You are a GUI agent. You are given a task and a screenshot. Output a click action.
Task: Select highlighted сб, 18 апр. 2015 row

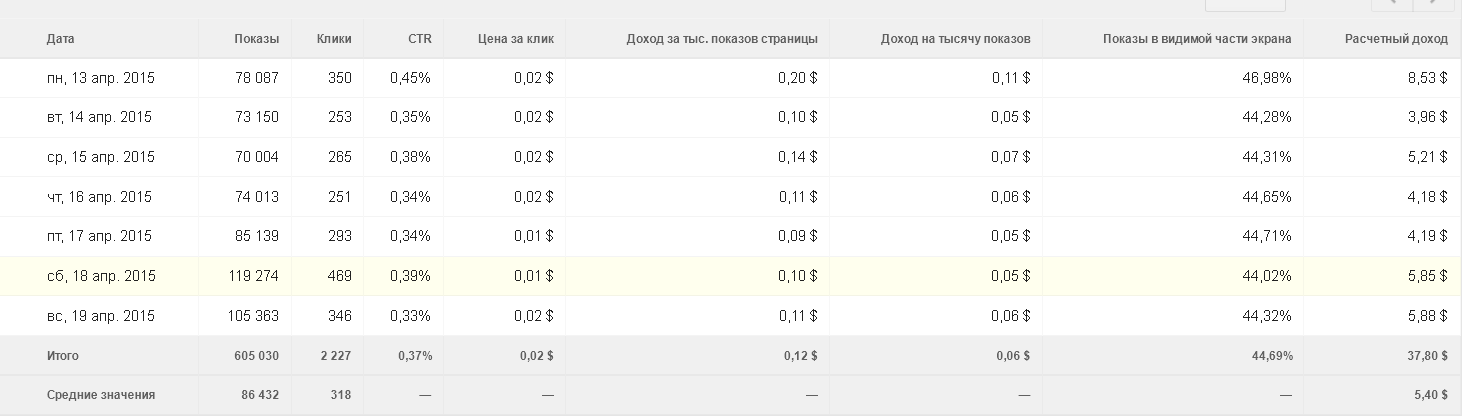click(100, 276)
